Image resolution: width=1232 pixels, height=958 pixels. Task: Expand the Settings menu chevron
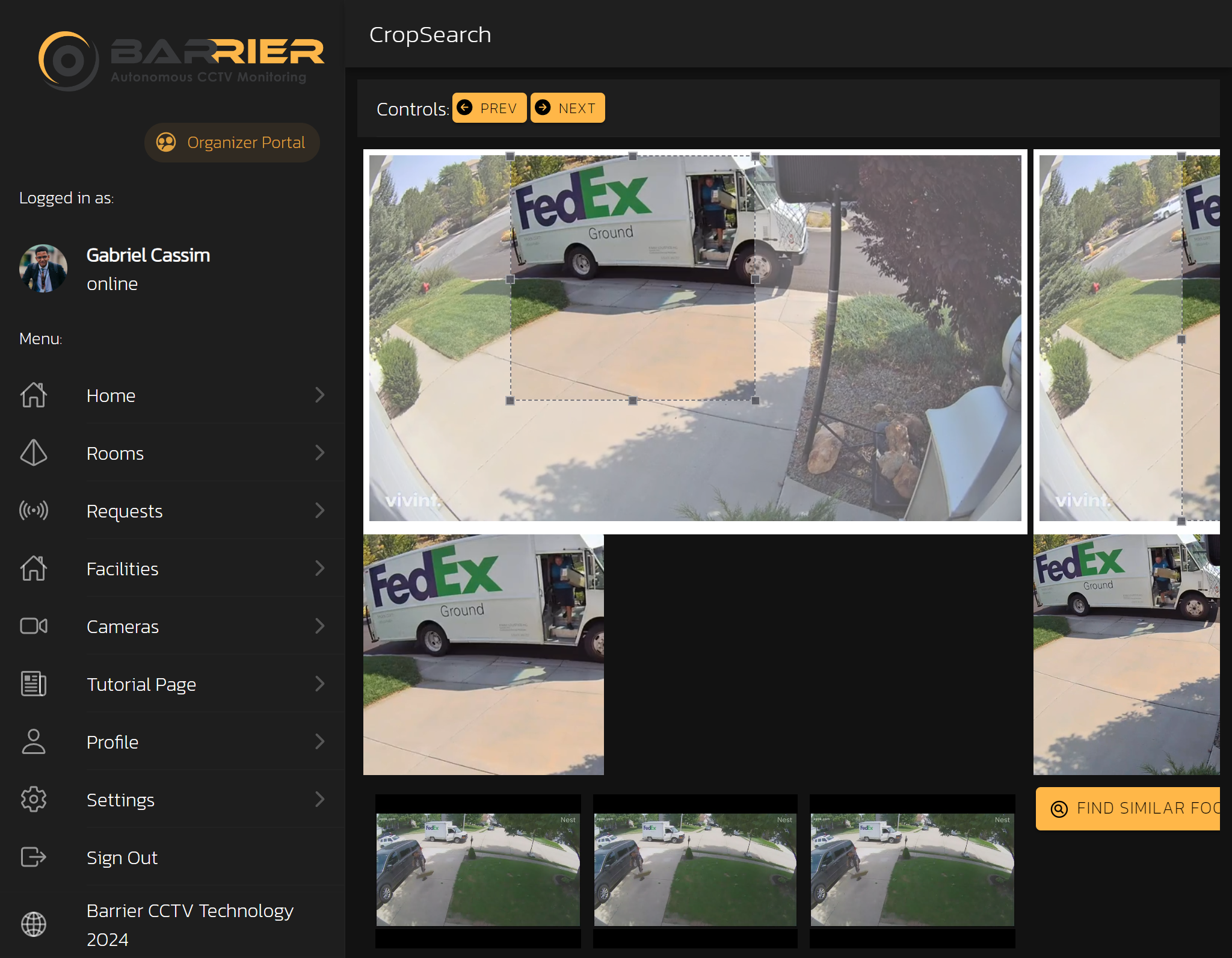point(320,800)
